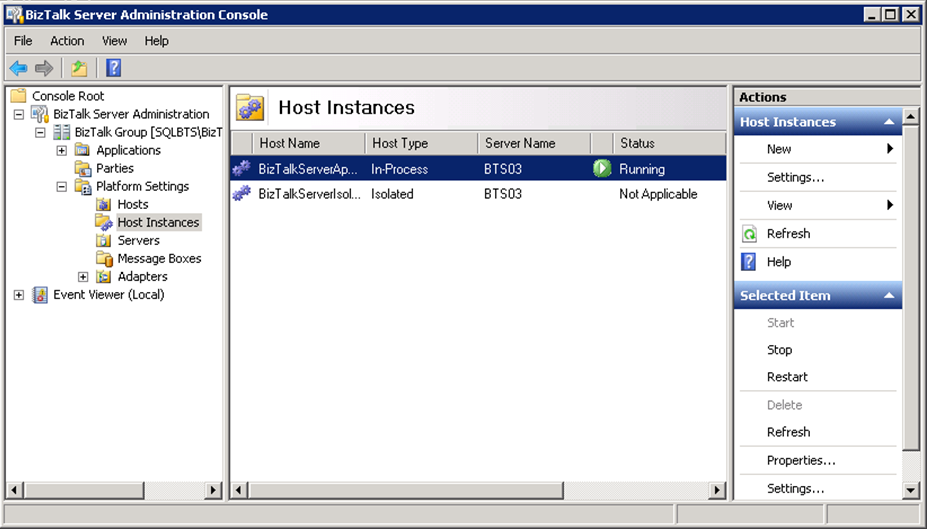This screenshot has width=927, height=529.
Task: Restart the selected host instance
Action: click(x=787, y=377)
